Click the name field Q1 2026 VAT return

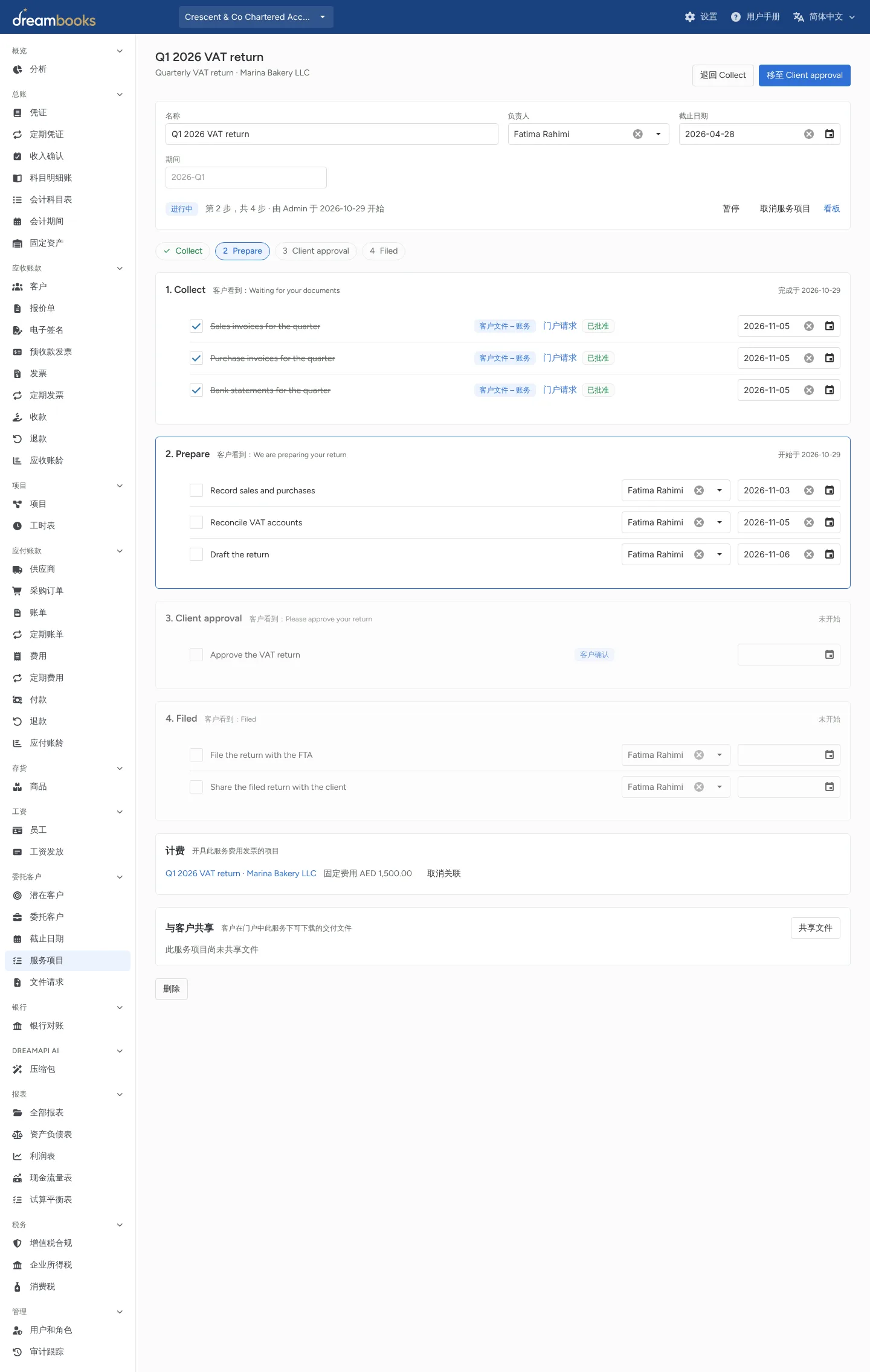pyautogui.click(x=332, y=134)
